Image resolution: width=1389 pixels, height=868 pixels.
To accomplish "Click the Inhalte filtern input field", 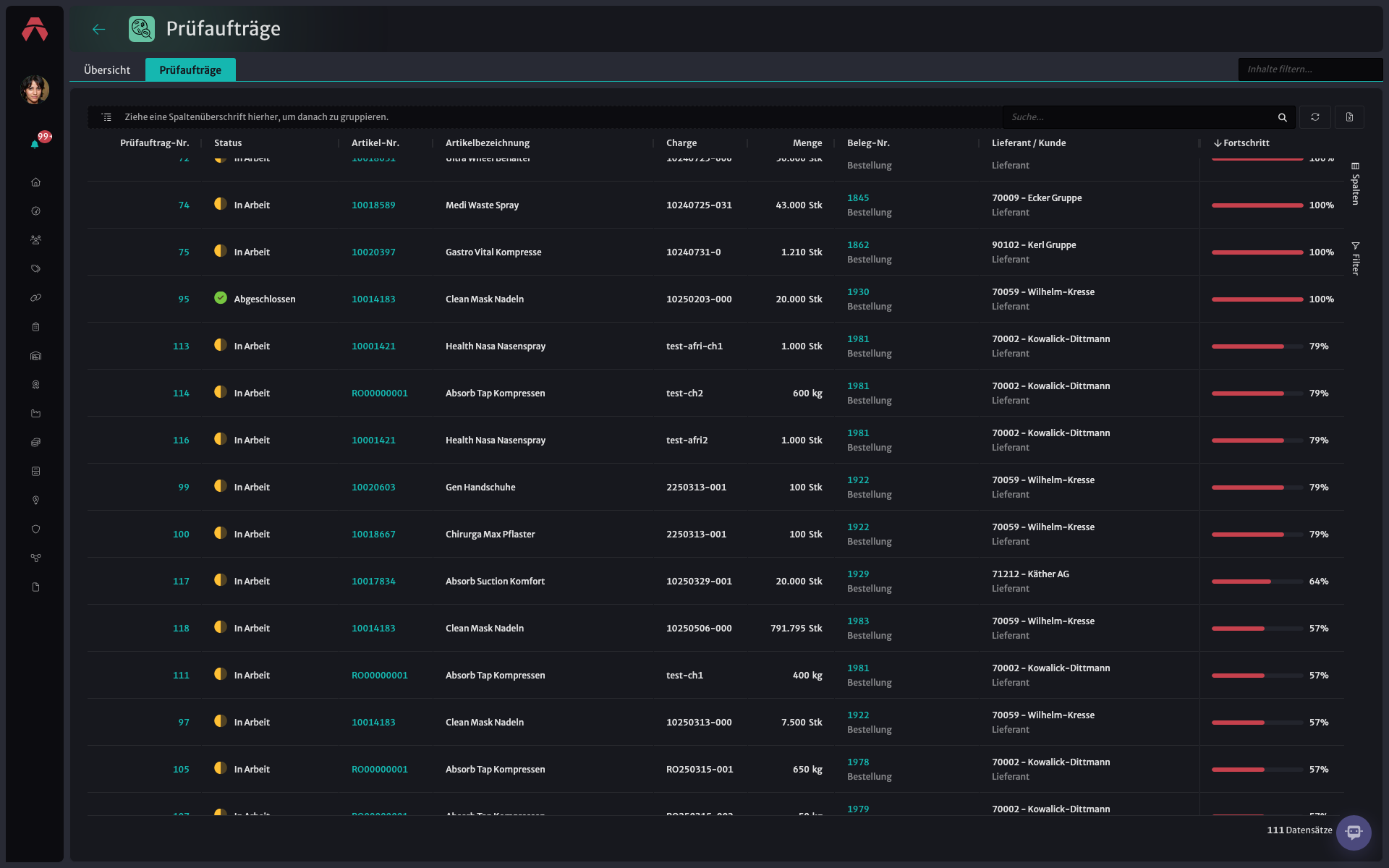I will 1310,69.
